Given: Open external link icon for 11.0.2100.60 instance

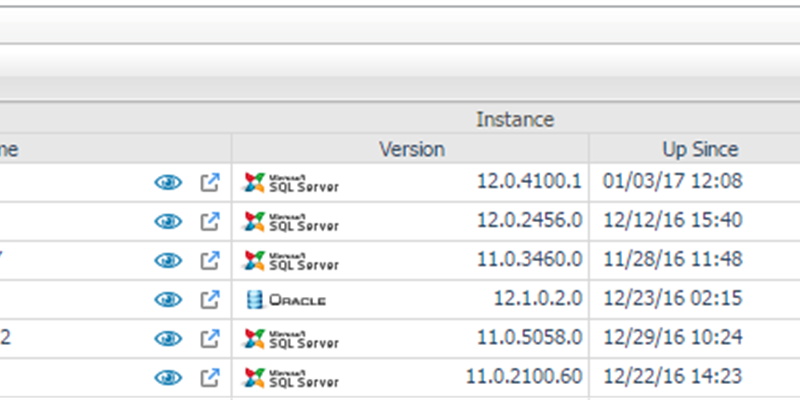Looking at the screenshot, I should tap(210, 378).
